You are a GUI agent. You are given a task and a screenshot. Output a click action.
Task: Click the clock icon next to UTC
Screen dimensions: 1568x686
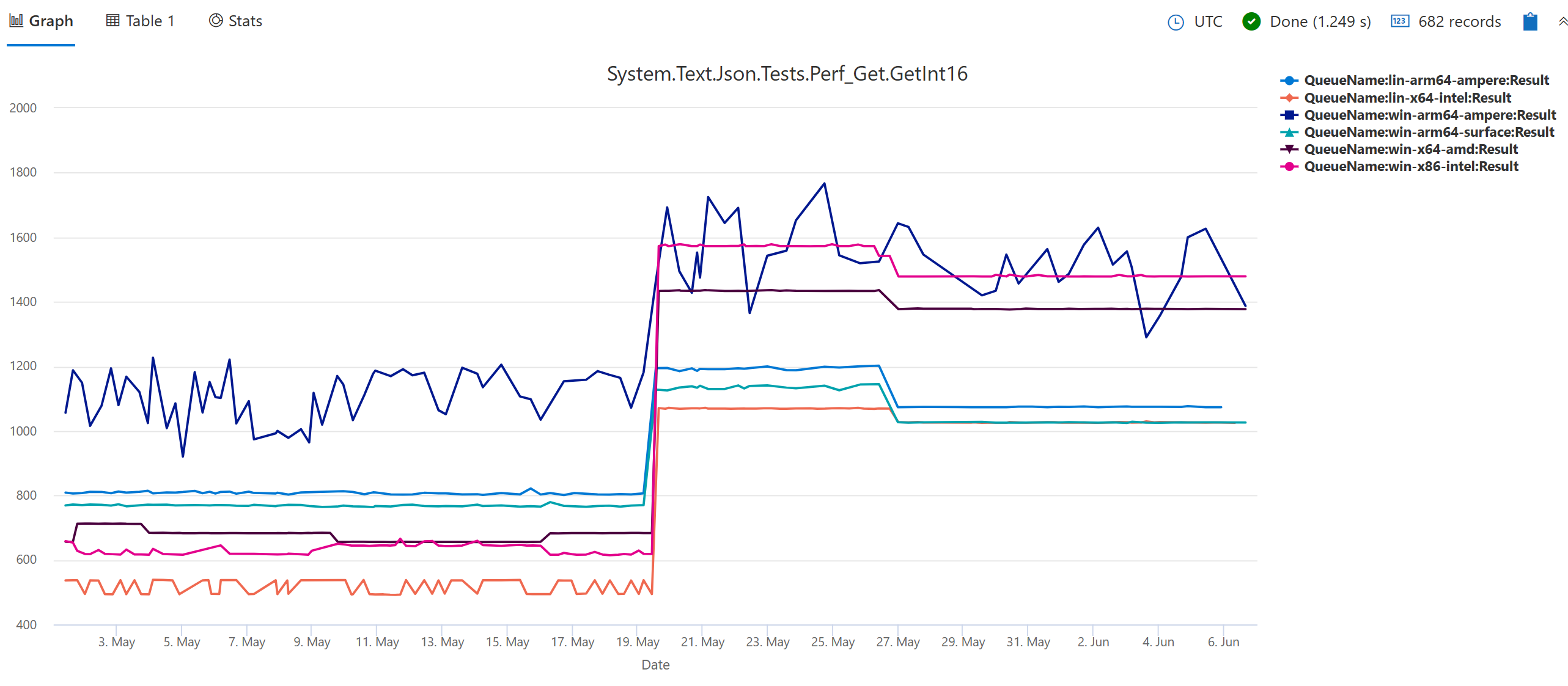point(1176,21)
